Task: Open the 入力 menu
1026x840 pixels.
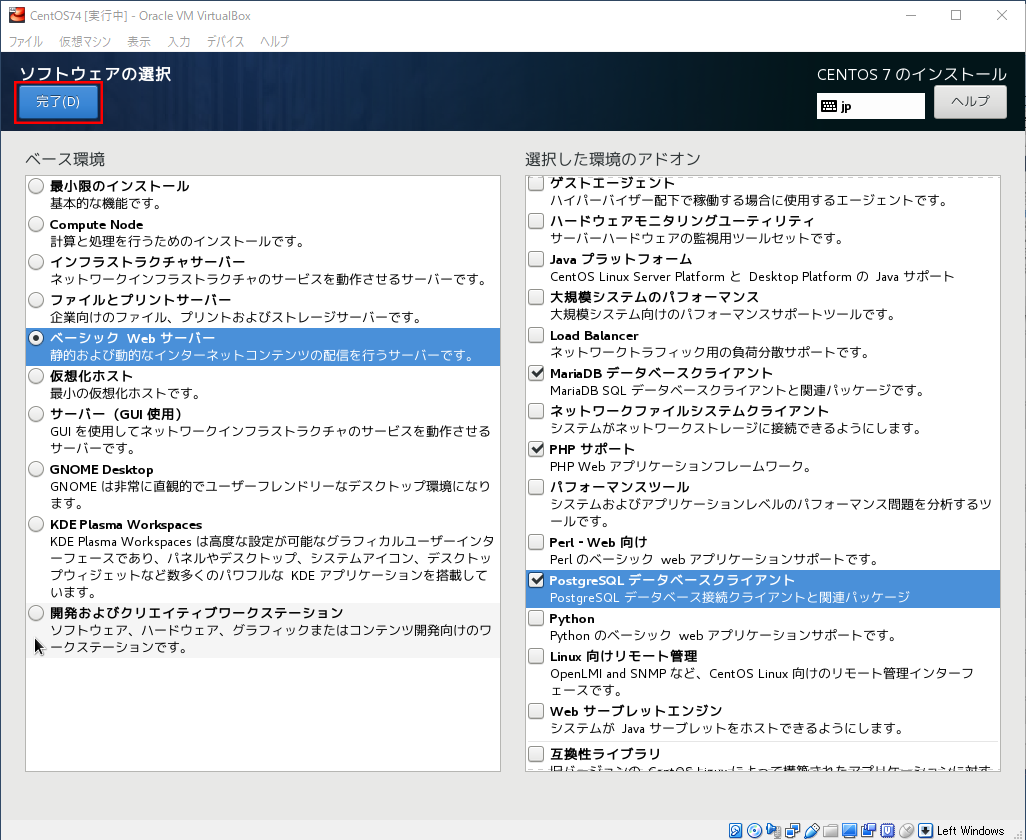Action: (x=179, y=41)
